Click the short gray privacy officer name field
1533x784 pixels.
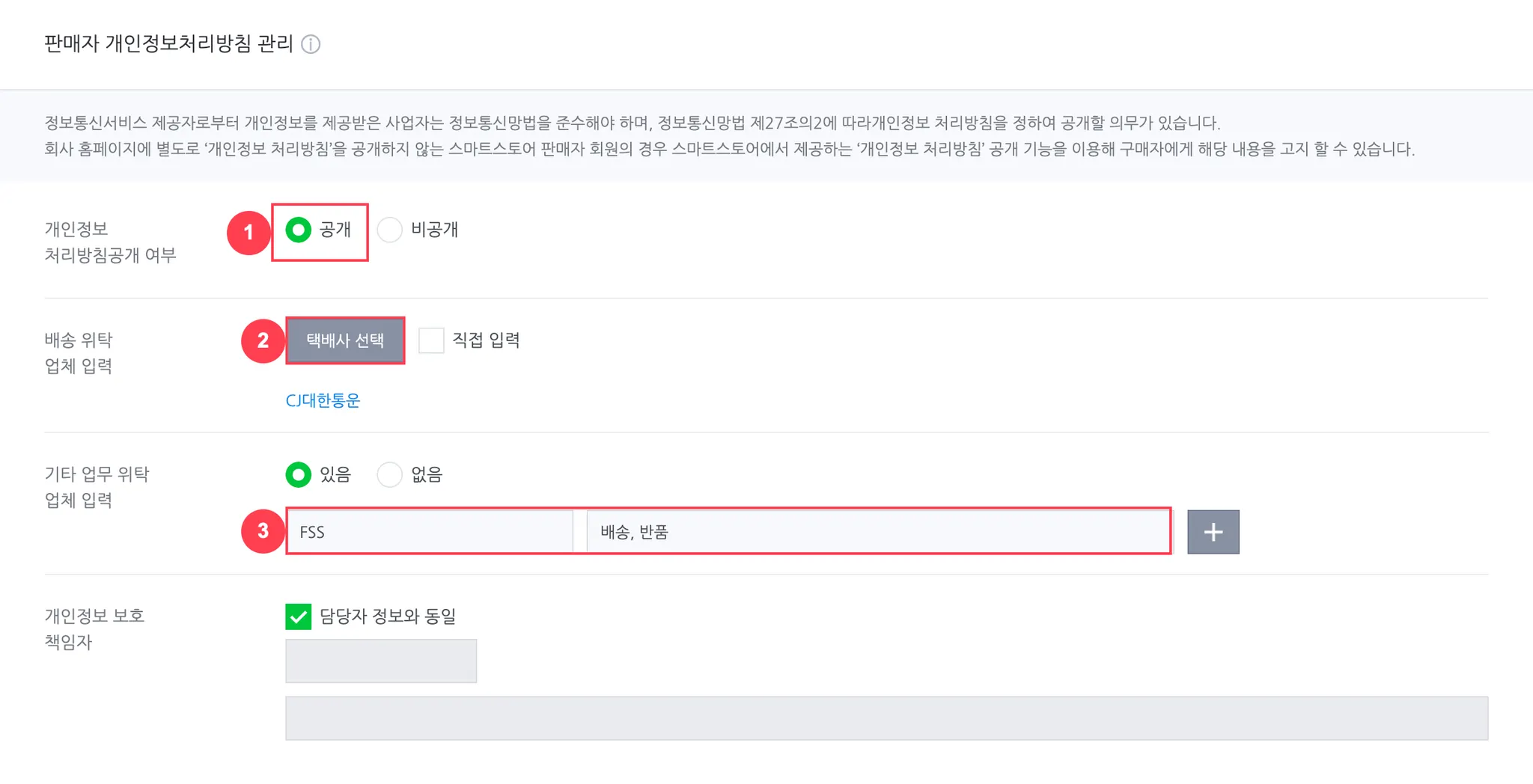(x=381, y=661)
